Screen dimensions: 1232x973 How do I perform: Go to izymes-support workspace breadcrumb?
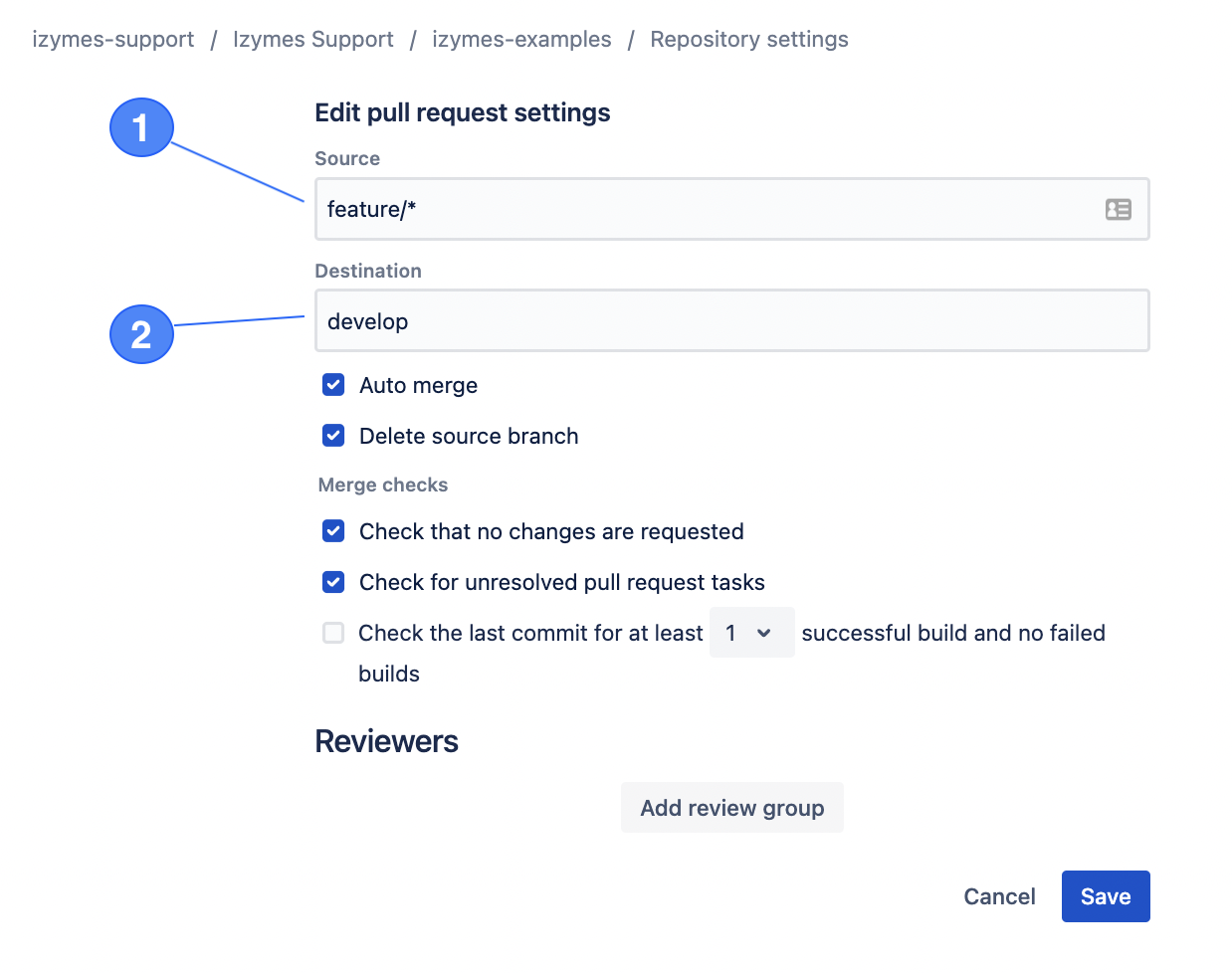(113, 40)
